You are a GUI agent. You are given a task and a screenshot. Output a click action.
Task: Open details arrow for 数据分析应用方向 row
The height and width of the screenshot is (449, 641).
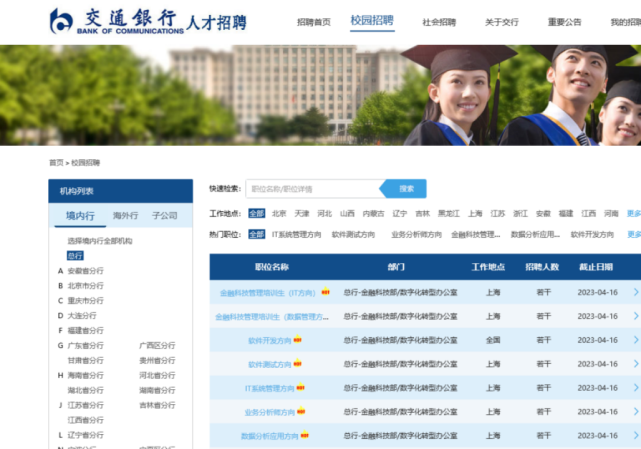pyautogui.click(x=635, y=436)
